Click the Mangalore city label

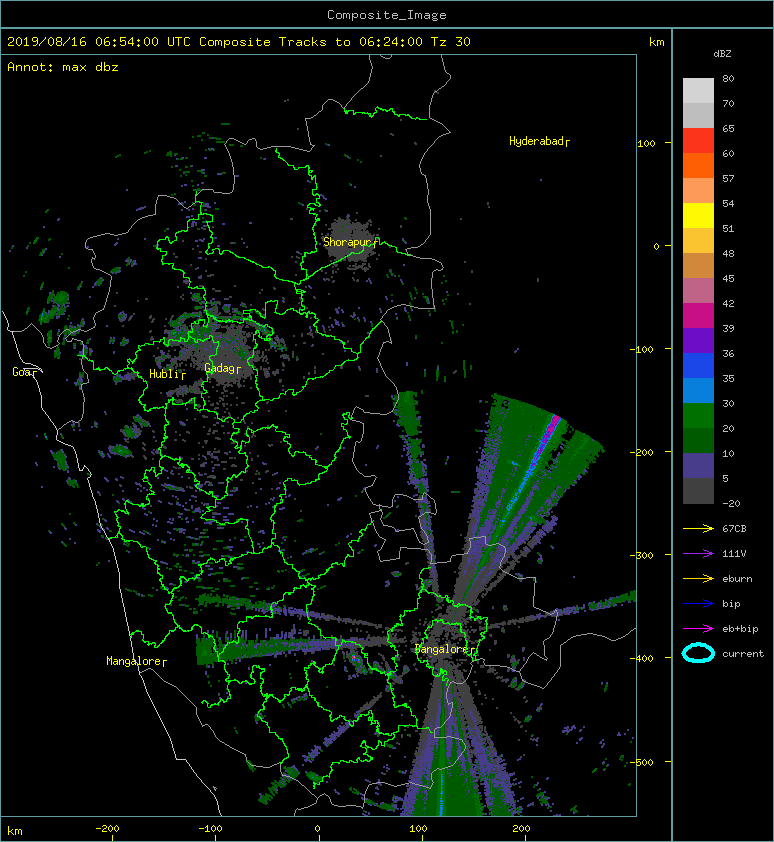(136, 661)
